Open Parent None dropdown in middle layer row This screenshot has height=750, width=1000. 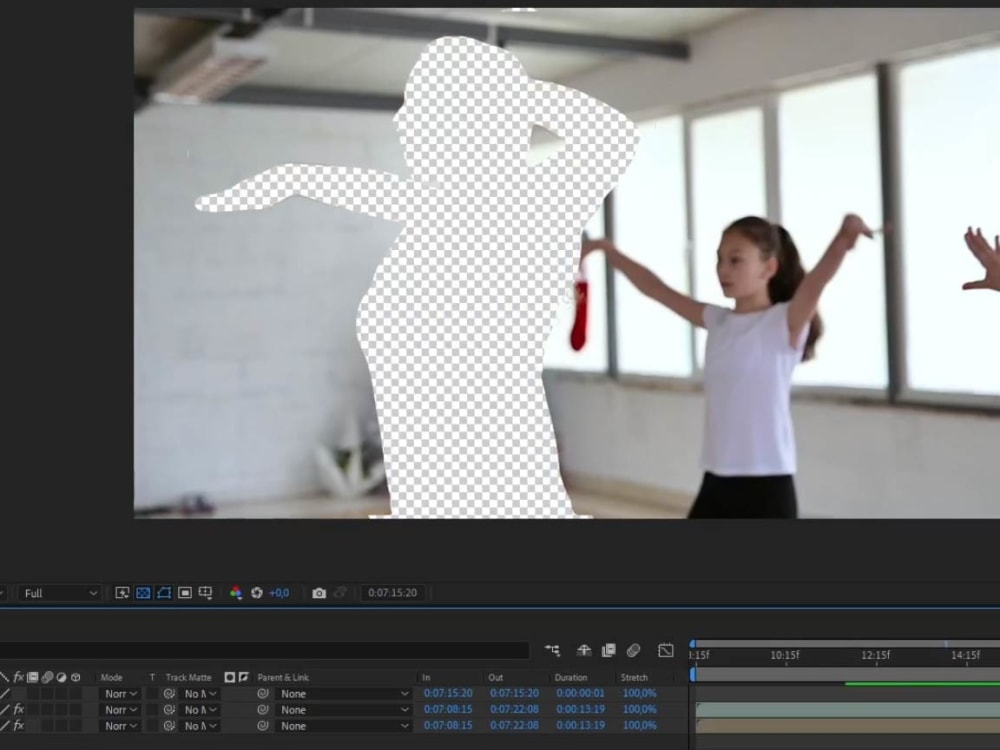[x=344, y=709]
